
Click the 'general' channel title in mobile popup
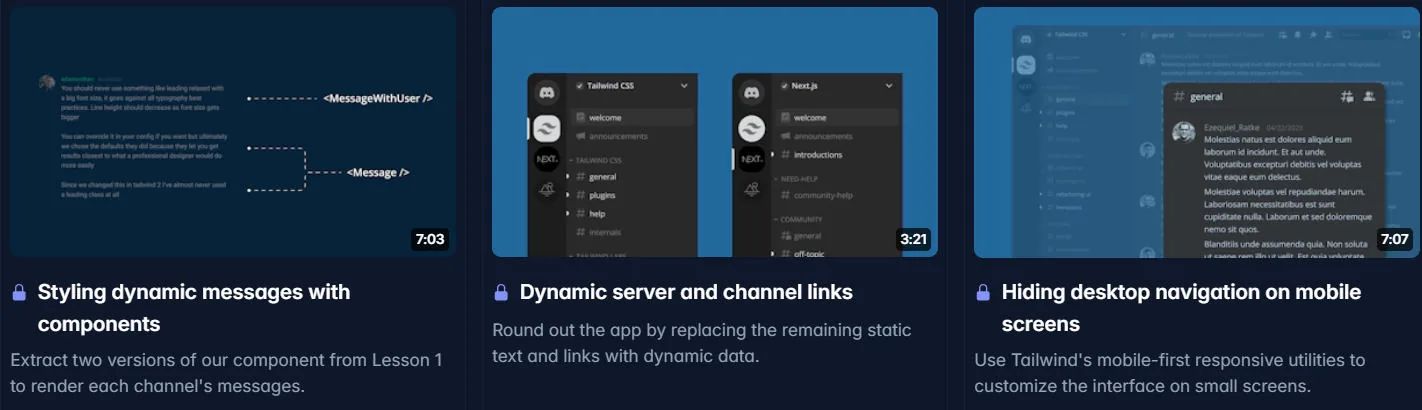[1207, 97]
